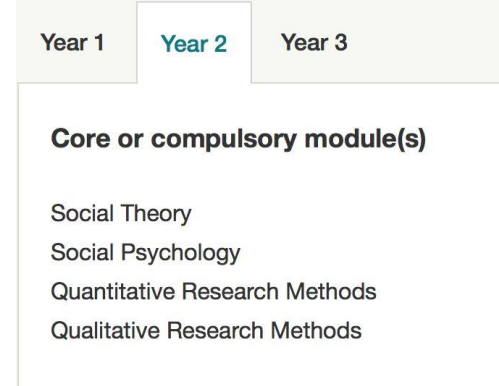Click the word 'Quantitative' in the list
The height and width of the screenshot is (386, 499).
pyautogui.click(x=113, y=291)
